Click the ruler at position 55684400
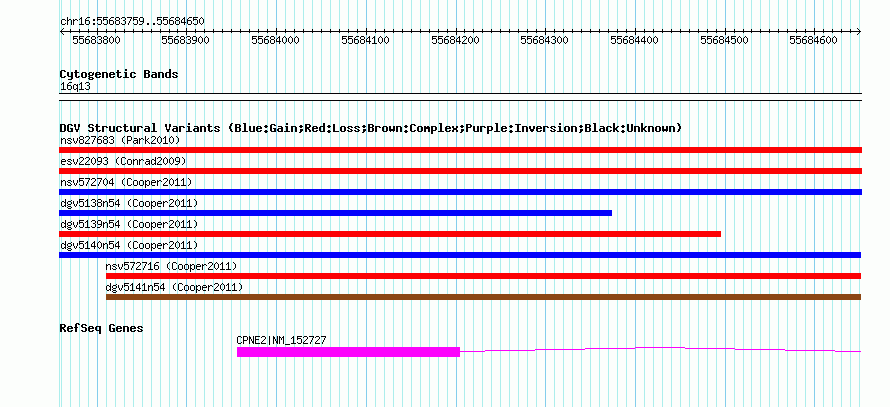 (635, 40)
